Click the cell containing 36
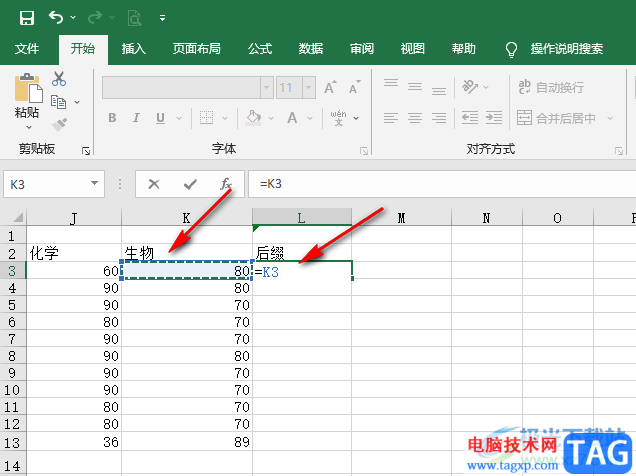The image size is (636, 476). coord(74,442)
